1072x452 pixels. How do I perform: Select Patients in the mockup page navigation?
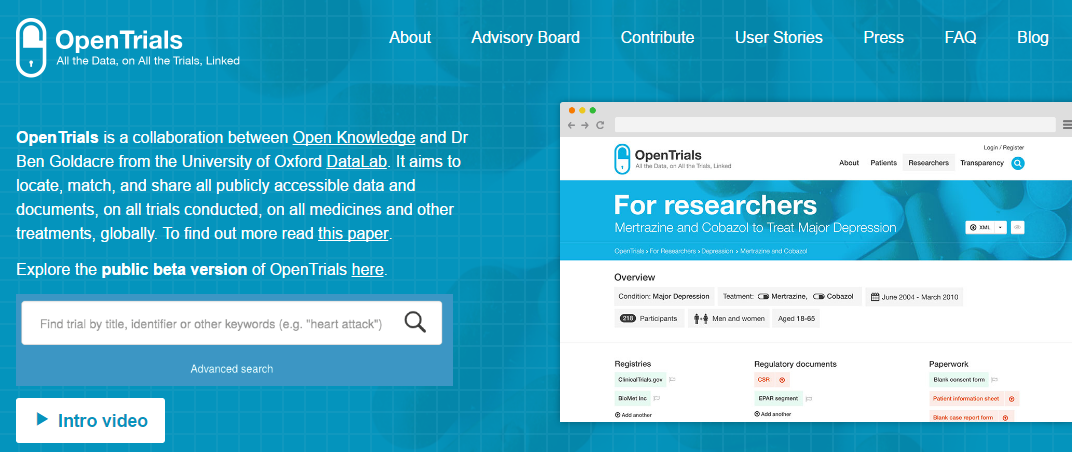click(884, 163)
